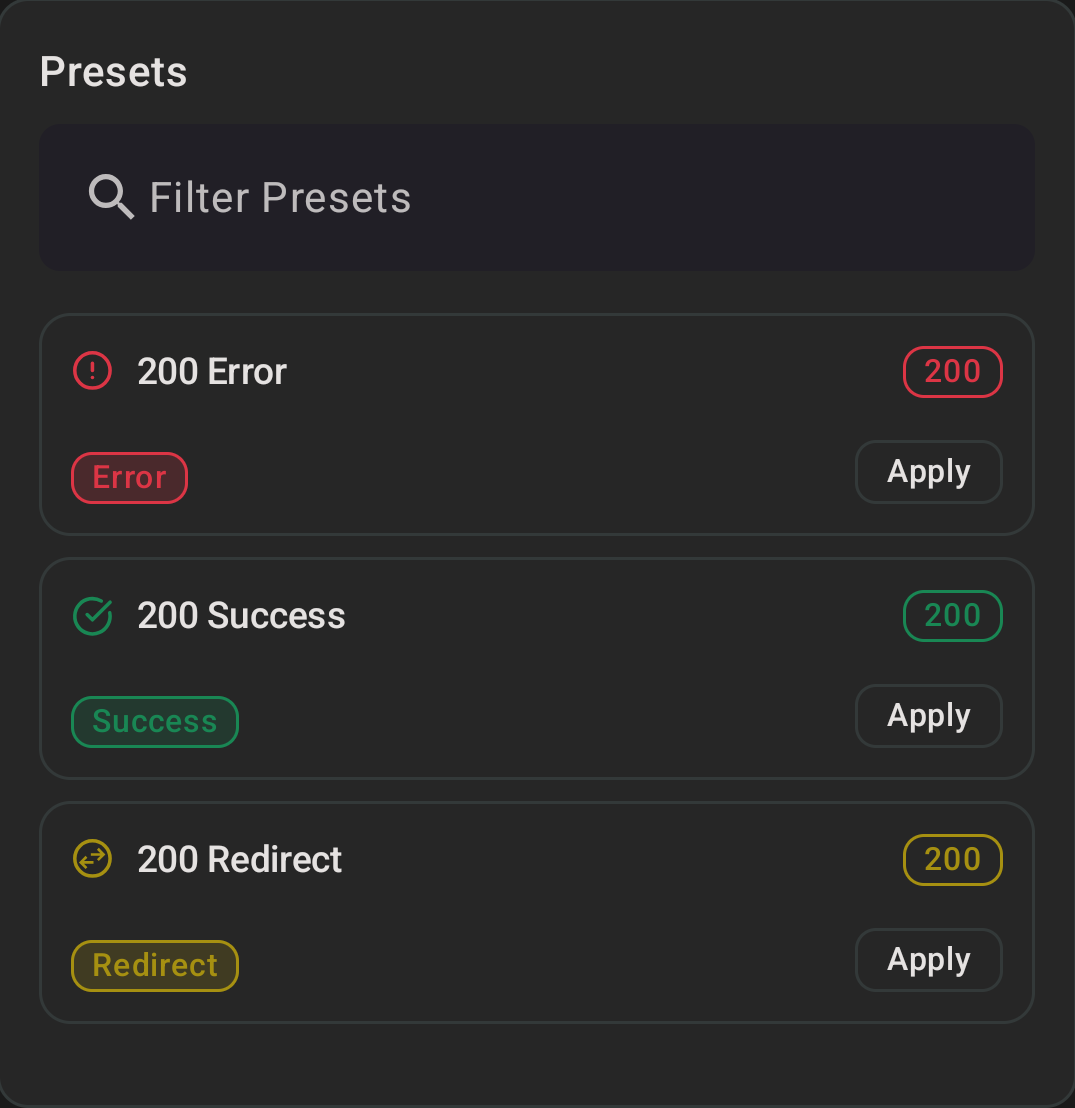Click the 200 Redirect preset title
1075x1108 pixels.
[239, 859]
